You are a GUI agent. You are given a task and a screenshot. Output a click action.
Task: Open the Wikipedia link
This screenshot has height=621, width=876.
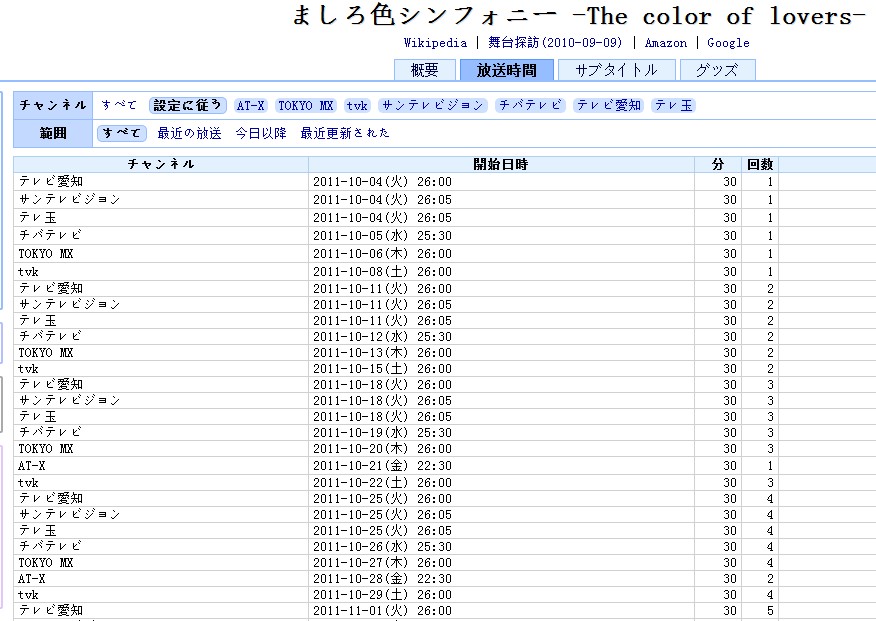[435, 42]
